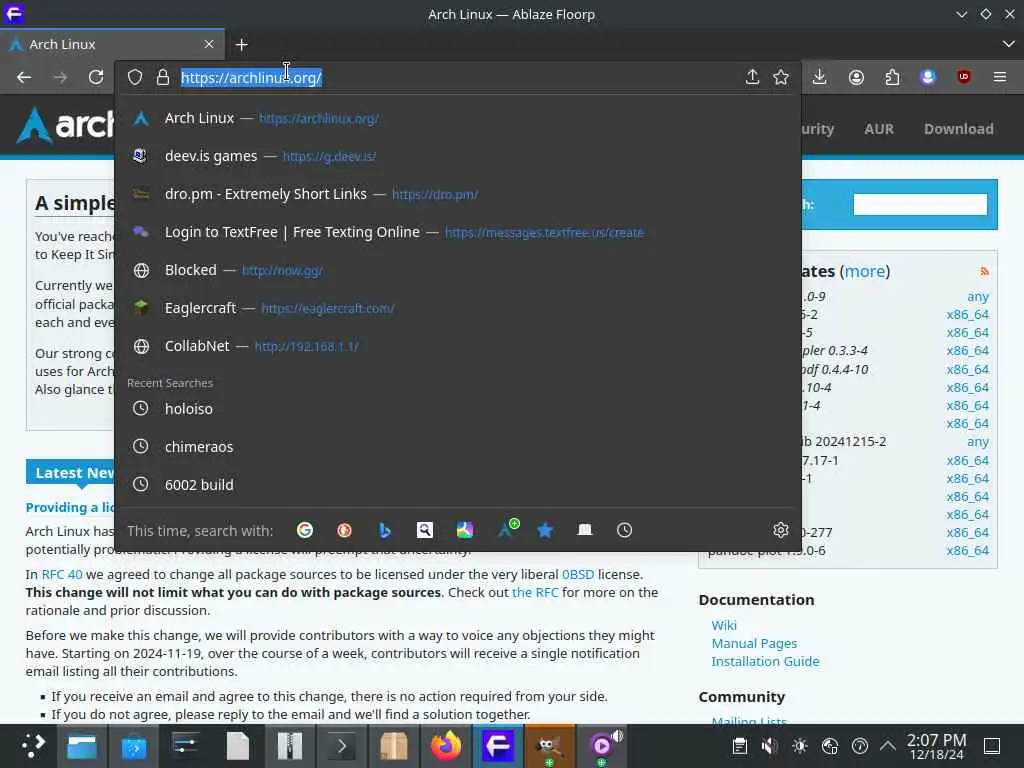Screen dimensions: 1024x768
Task: Go back with the back arrow
Action: coord(24,77)
